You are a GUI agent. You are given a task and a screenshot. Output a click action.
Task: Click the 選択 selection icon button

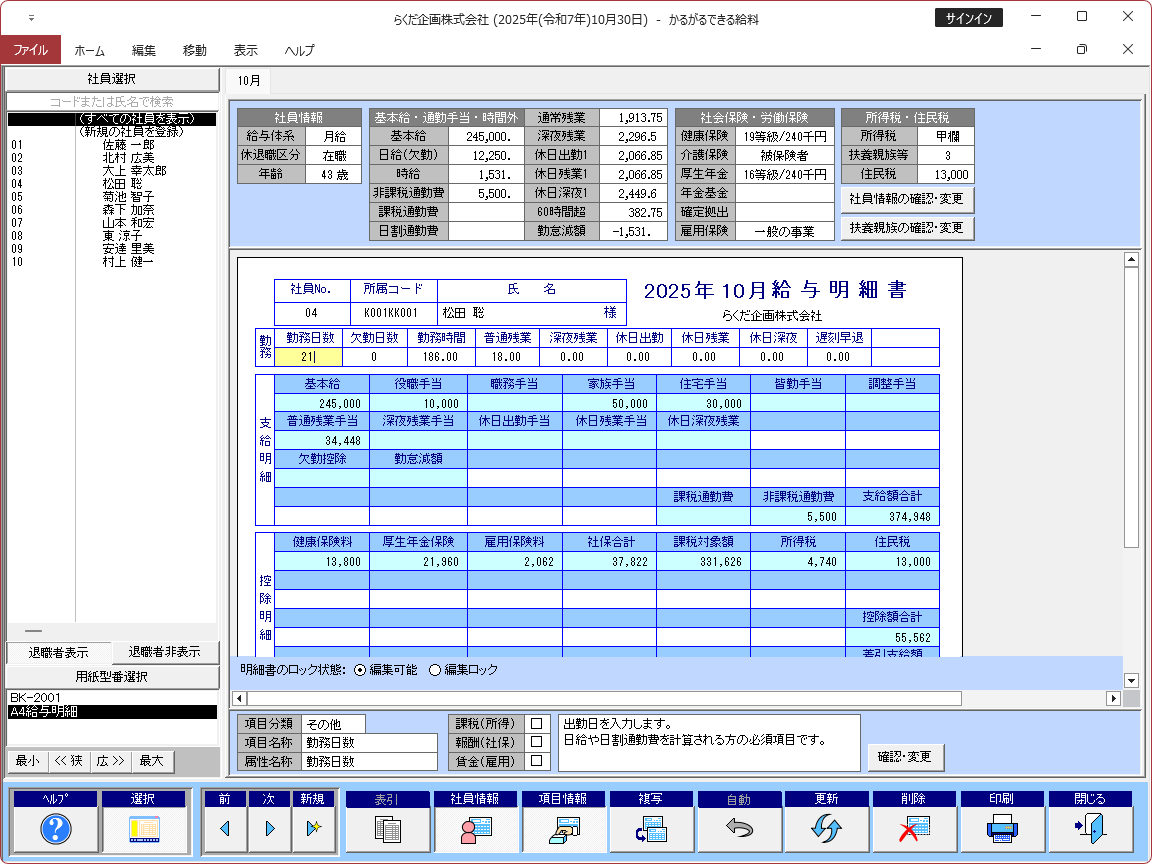[143, 829]
